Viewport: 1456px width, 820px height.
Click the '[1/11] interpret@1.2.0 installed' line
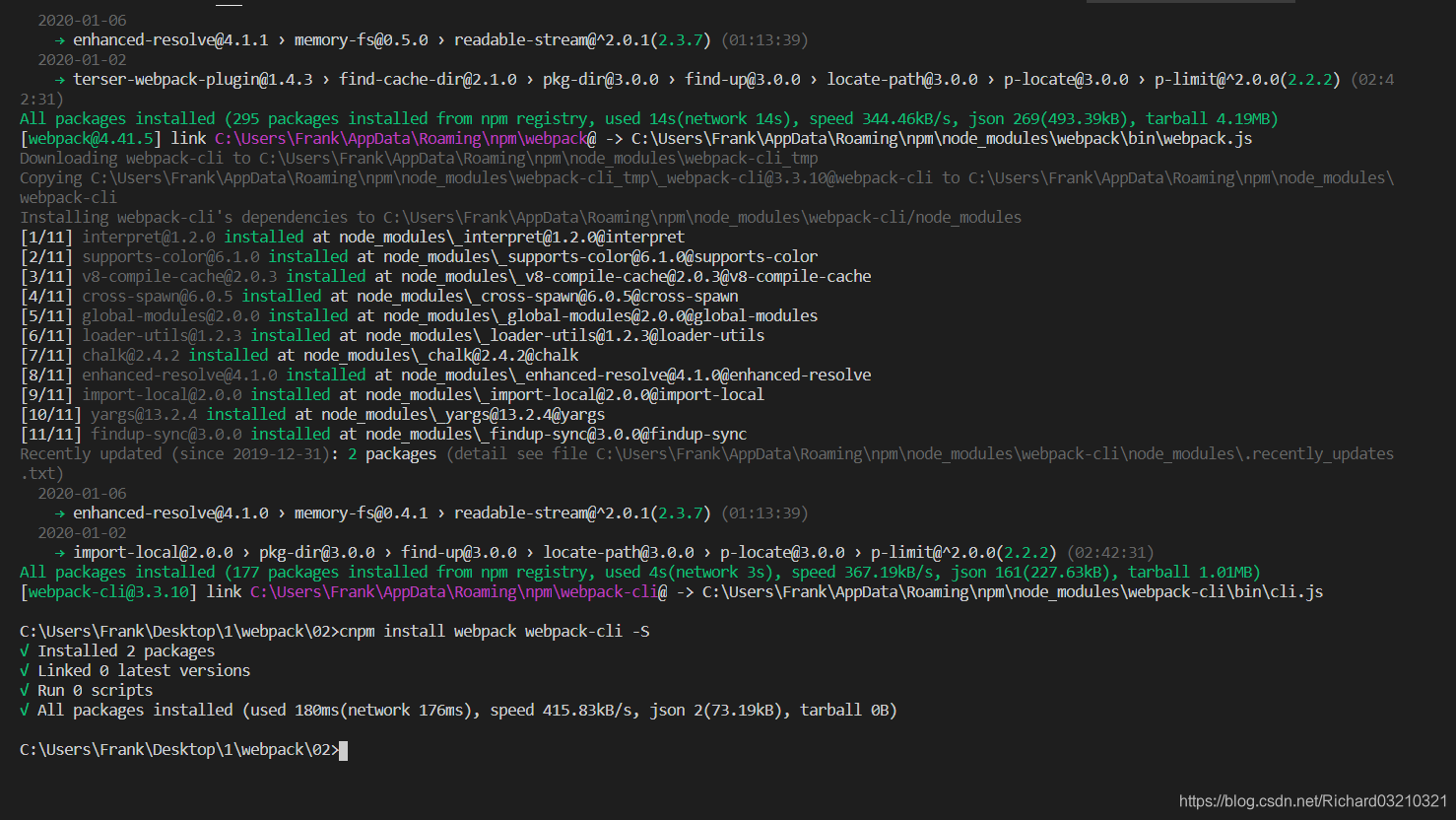352,237
